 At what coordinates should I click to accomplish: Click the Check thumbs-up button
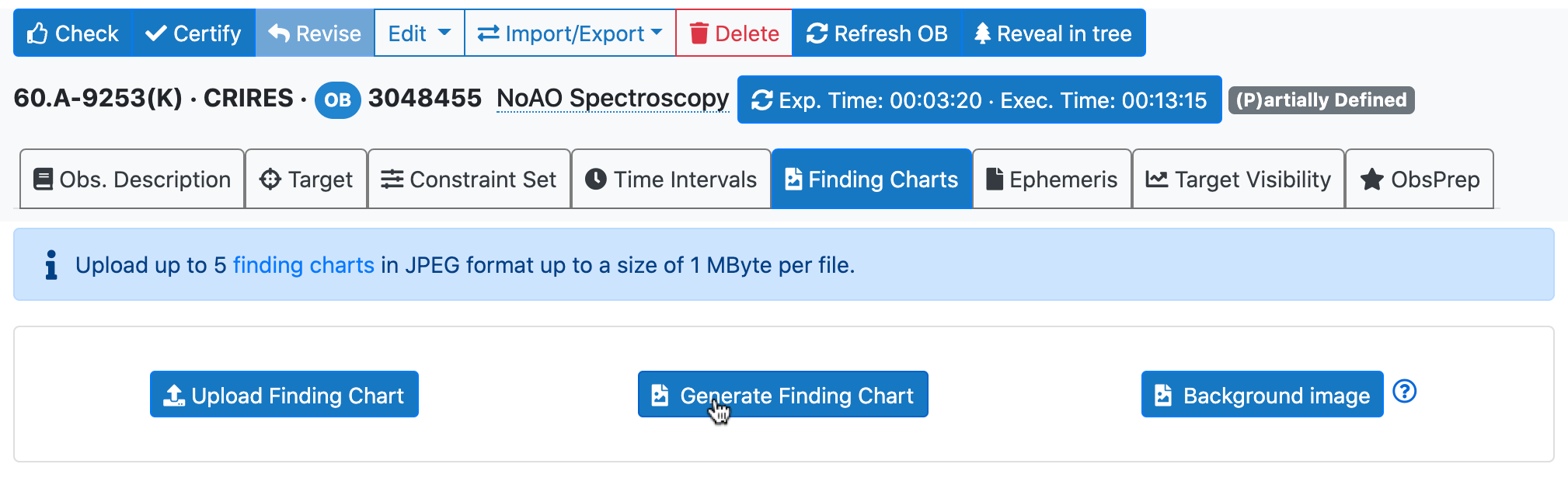[73, 33]
